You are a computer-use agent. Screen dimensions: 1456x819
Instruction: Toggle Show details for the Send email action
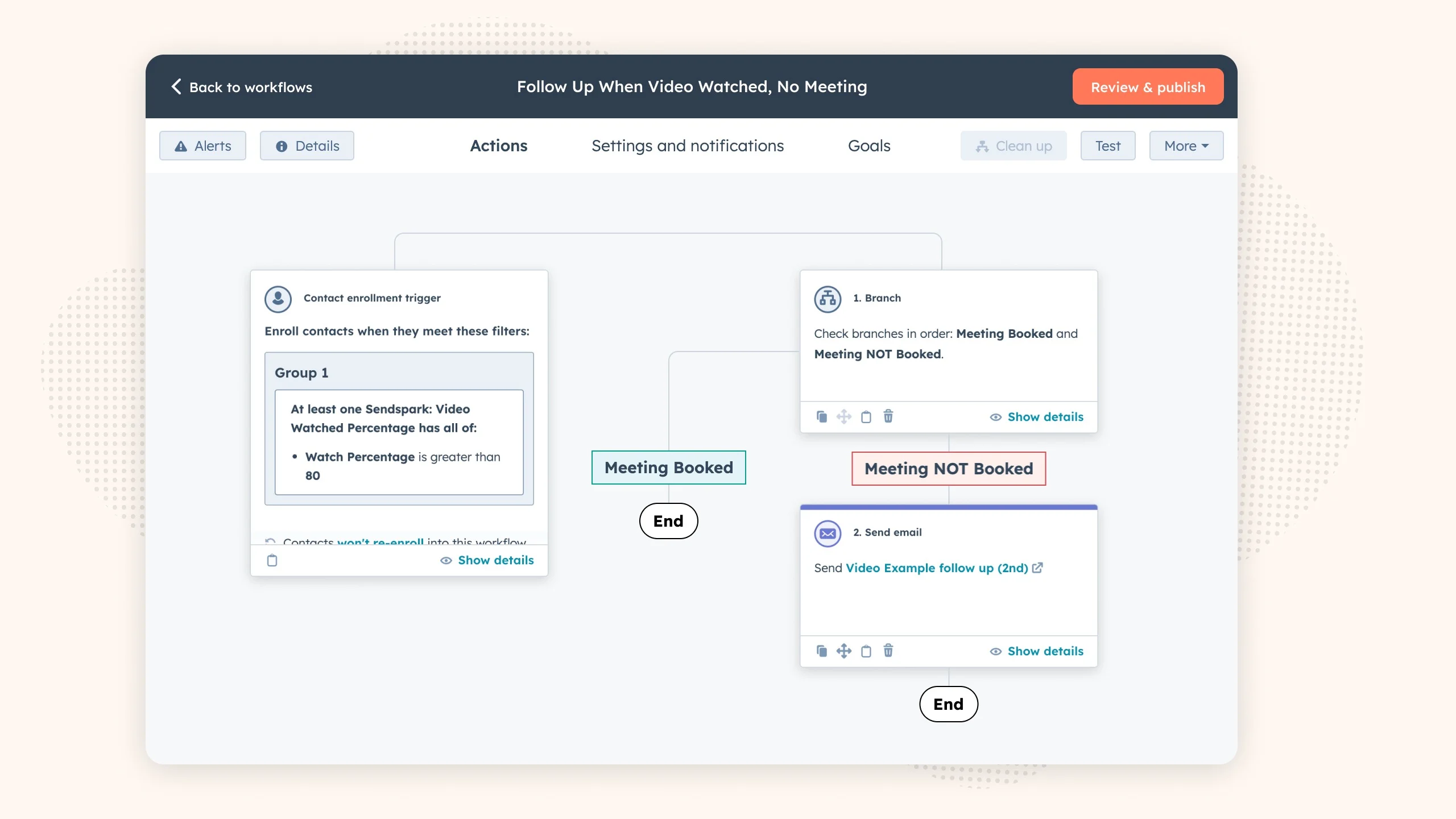pos(1045,651)
